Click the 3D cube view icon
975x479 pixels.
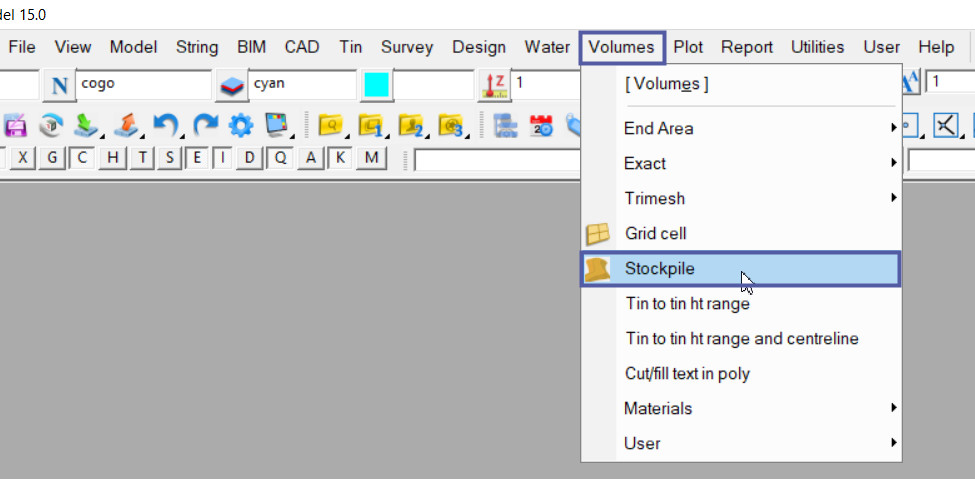(50, 126)
